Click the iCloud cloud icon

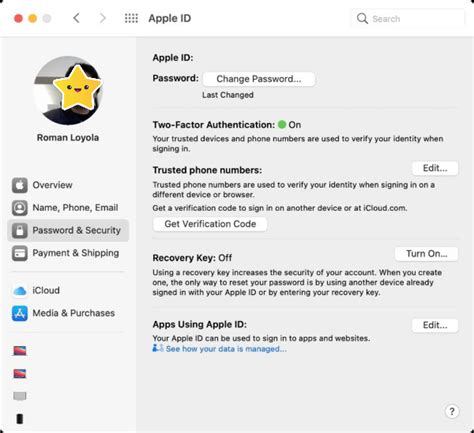[x=20, y=291]
